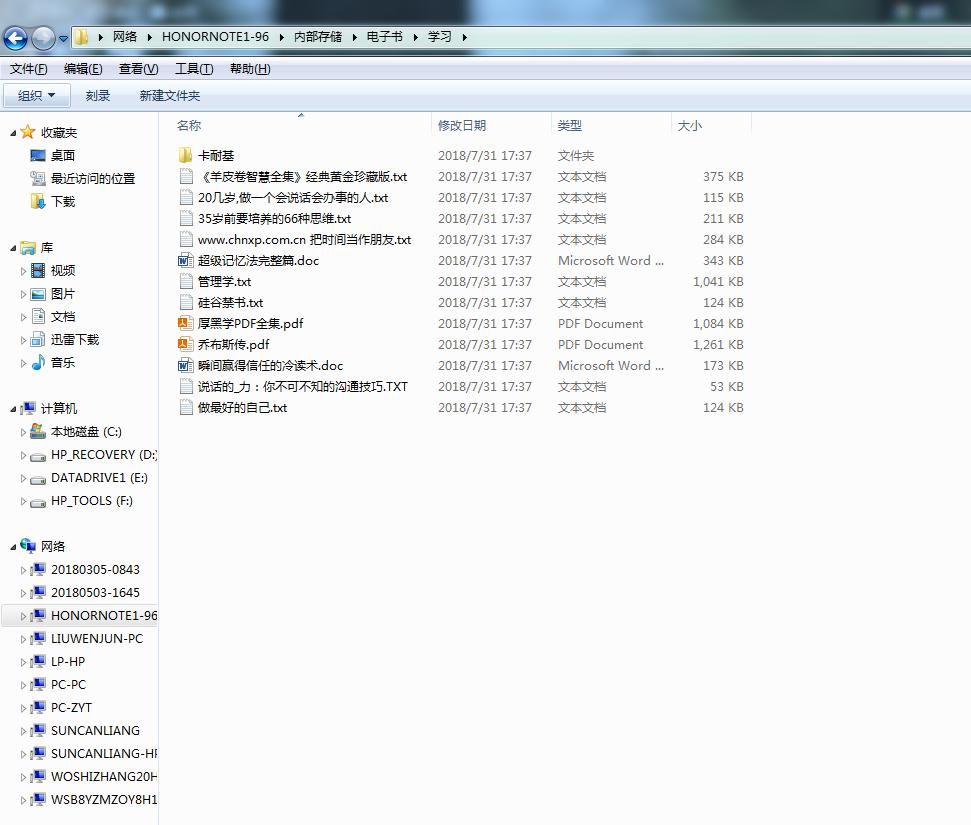Click the HP_RECOVERY (D:) drive icon
The width and height of the screenshot is (971, 825).
38,455
